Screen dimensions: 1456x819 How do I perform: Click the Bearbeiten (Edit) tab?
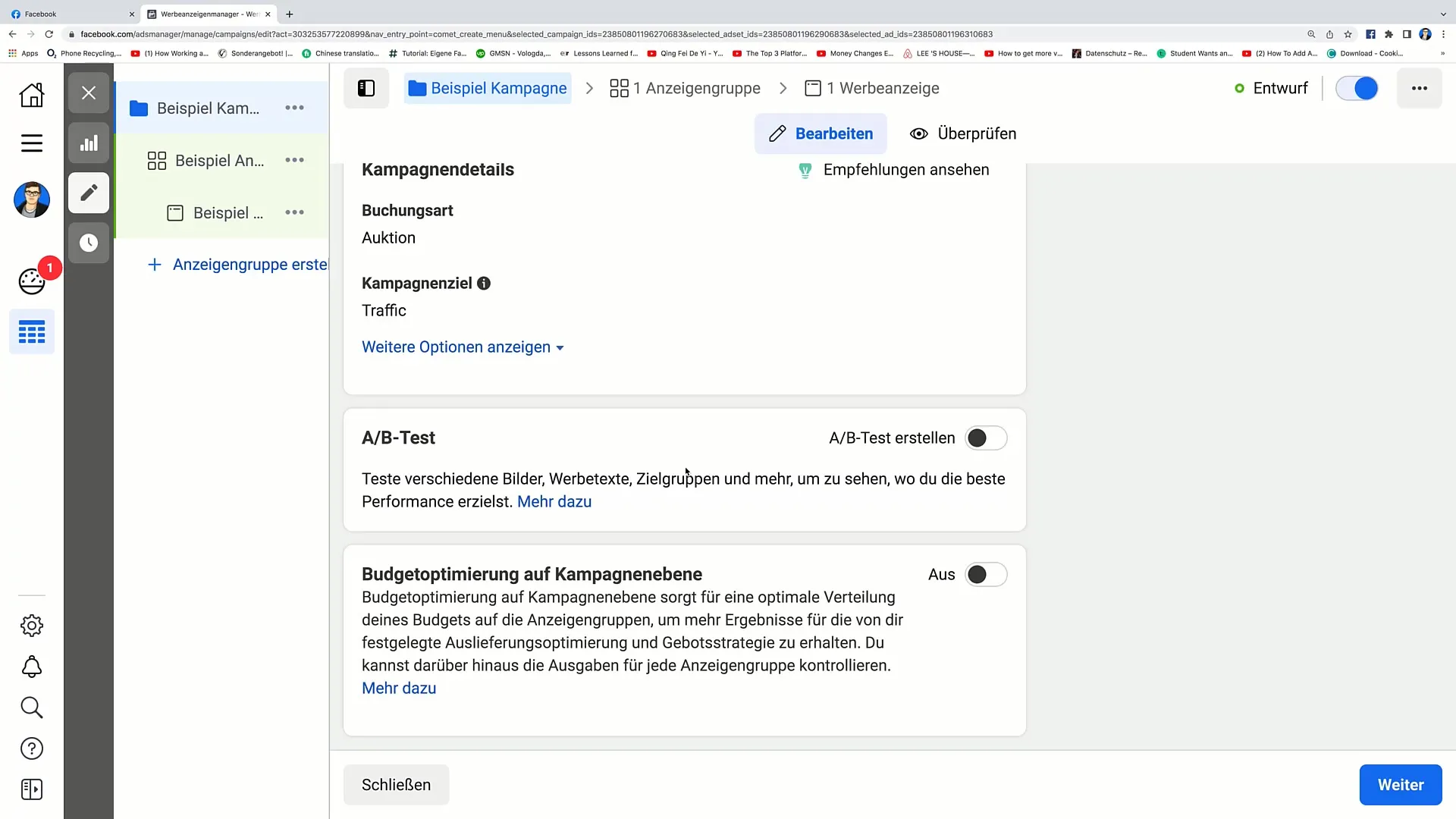(x=823, y=134)
